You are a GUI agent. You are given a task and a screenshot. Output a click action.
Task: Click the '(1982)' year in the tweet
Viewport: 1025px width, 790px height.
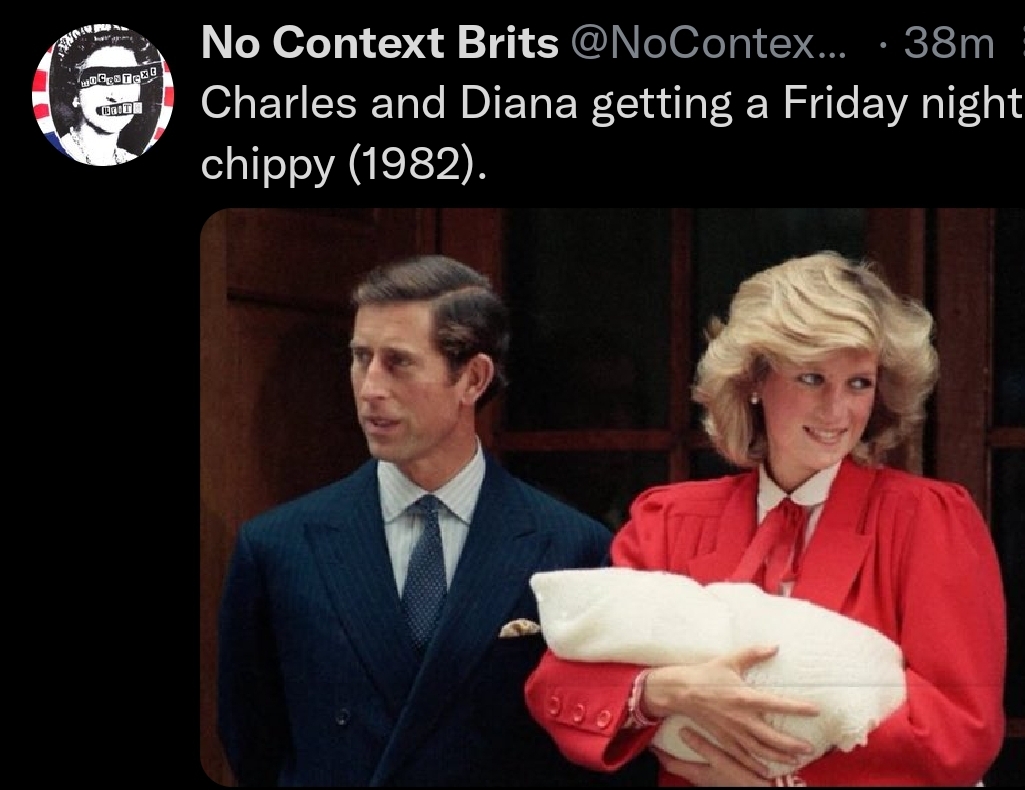(x=413, y=163)
